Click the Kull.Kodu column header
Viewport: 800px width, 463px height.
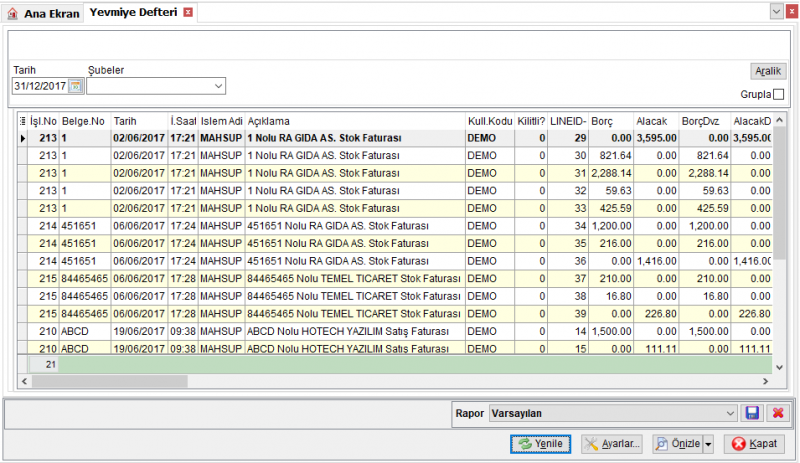(490, 121)
